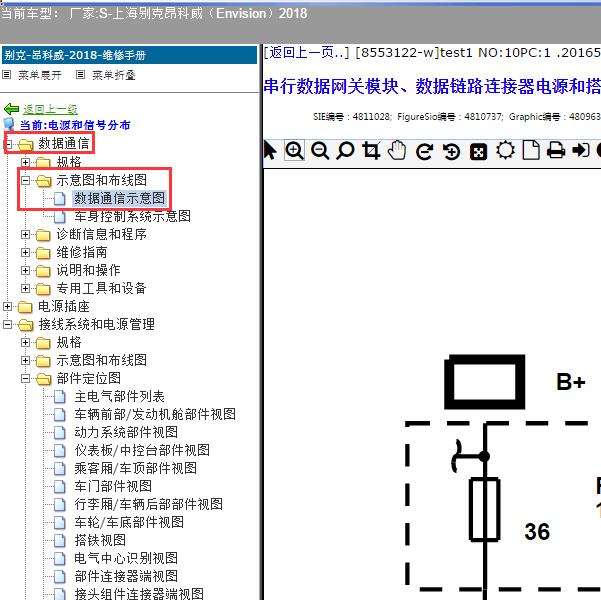This screenshot has width=601, height=600.
Task: Open 乘客厢/车顶部件视图
Action: click(136, 468)
